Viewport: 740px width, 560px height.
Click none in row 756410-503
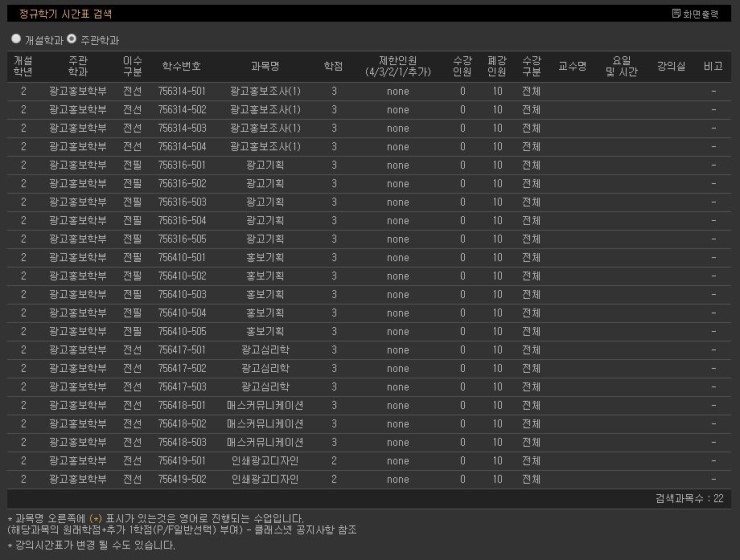point(398,295)
